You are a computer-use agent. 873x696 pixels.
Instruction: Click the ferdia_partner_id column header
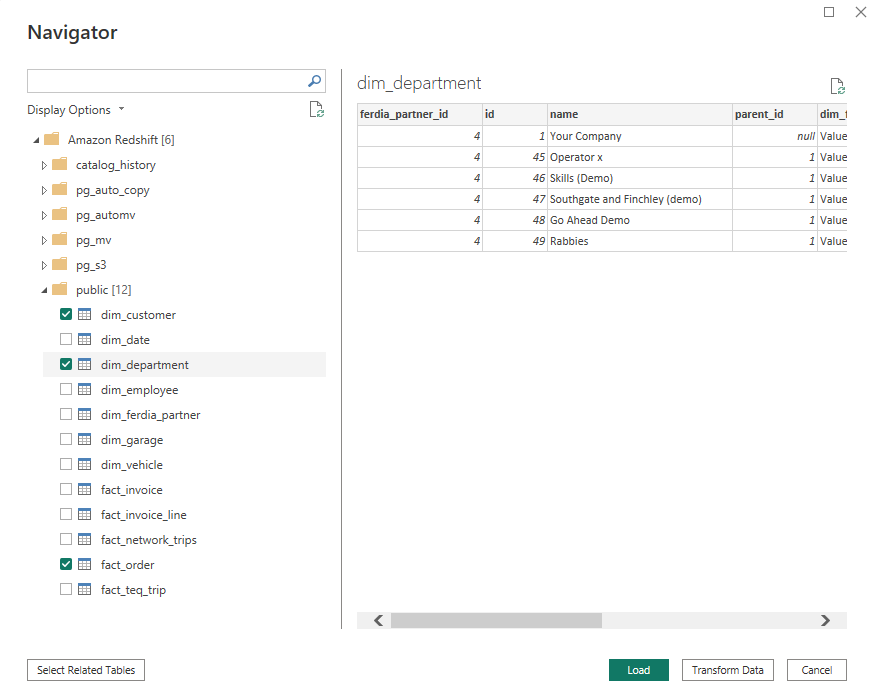click(x=420, y=114)
